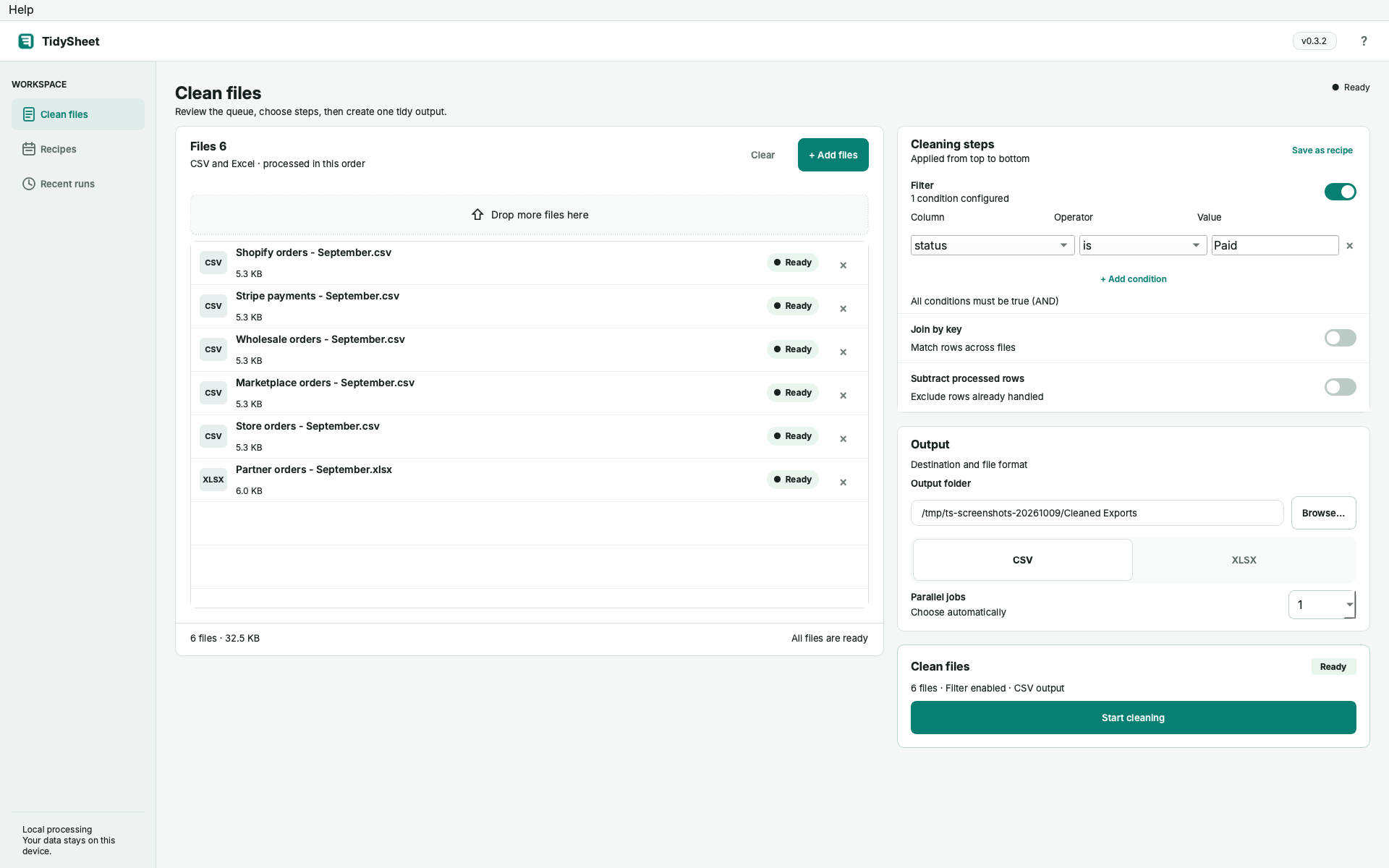1389x868 pixels.
Task: Go to Clean files in sidebar
Action: (x=78, y=114)
